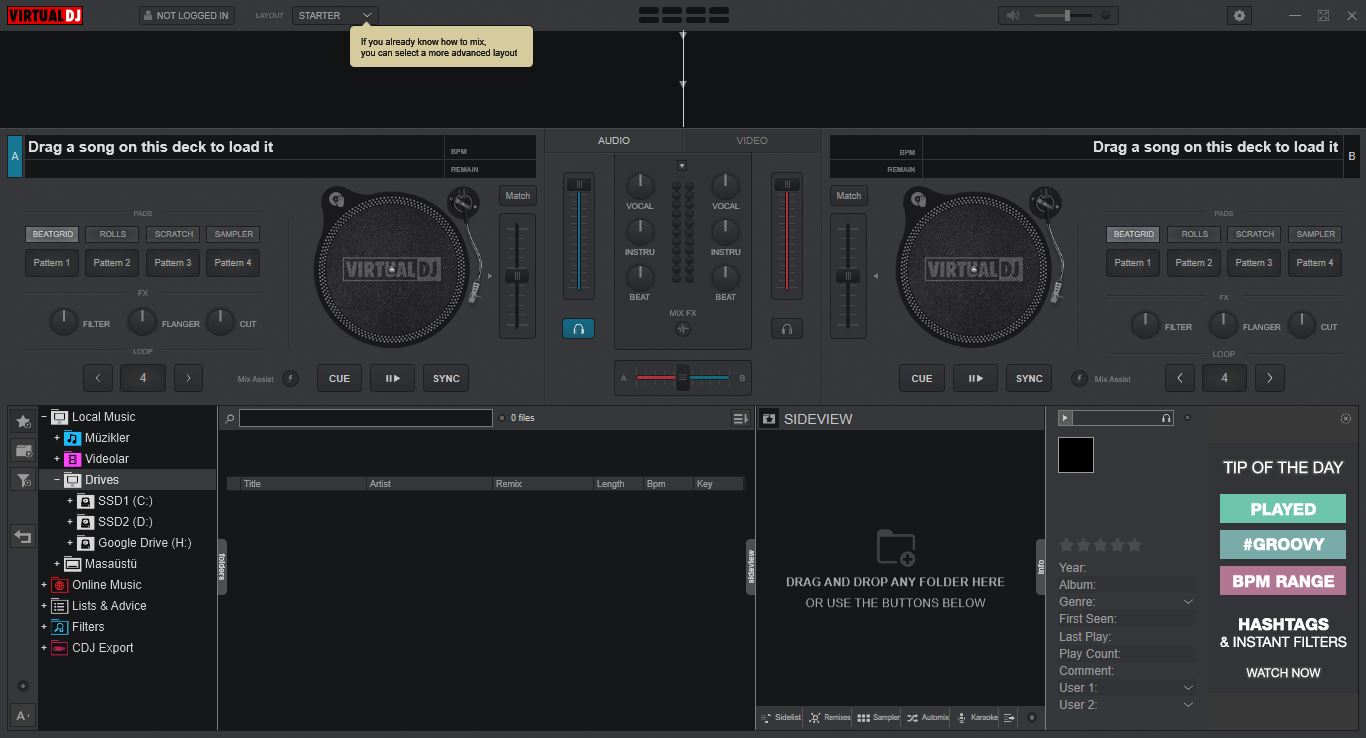Click the speaker icon of master volume
The width and height of the screenshot is (1366, 738).
pos(1013,16)
